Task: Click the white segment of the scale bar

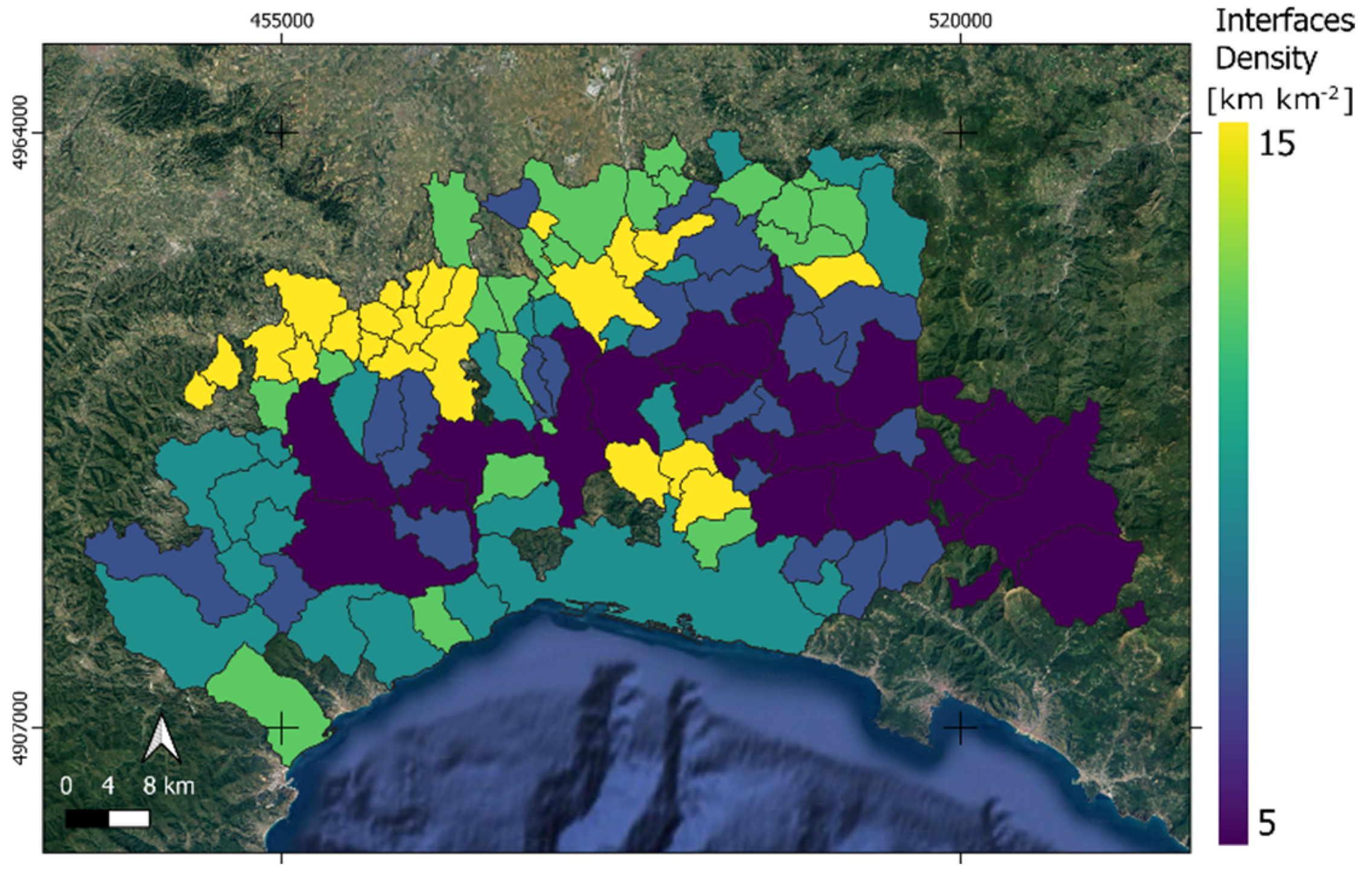Action: [129, 818]
